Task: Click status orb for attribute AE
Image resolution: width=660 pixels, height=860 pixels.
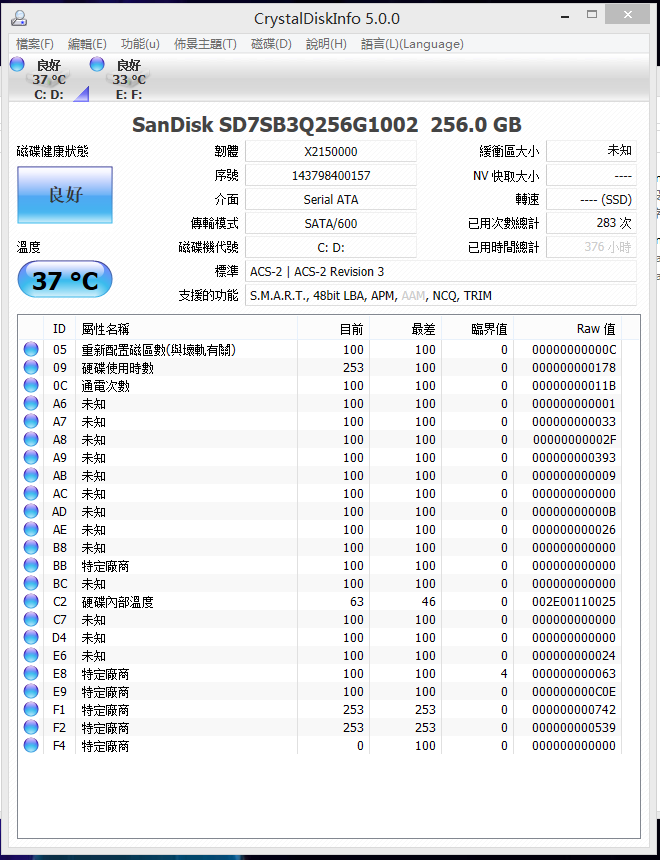Action: (31, 530)
